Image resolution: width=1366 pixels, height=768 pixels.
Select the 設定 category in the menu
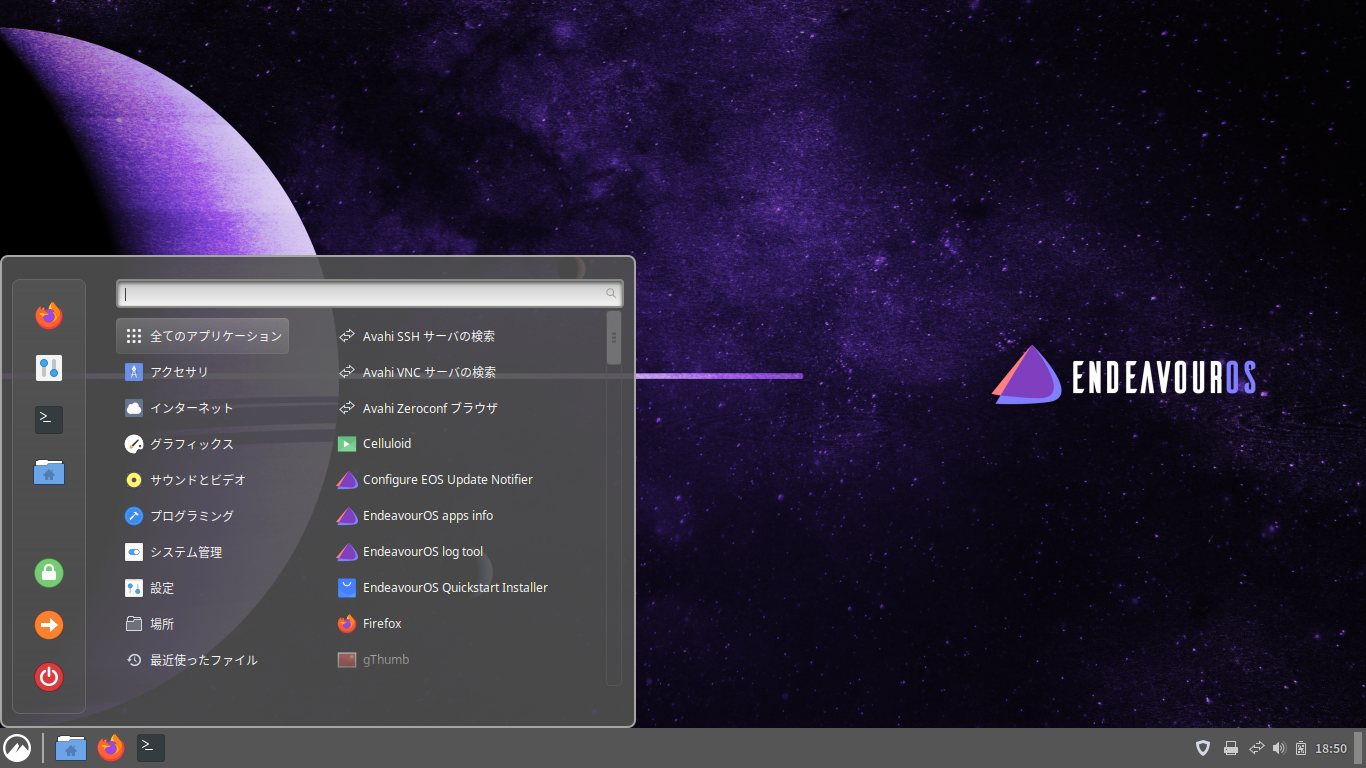click(x=203, y=588)
